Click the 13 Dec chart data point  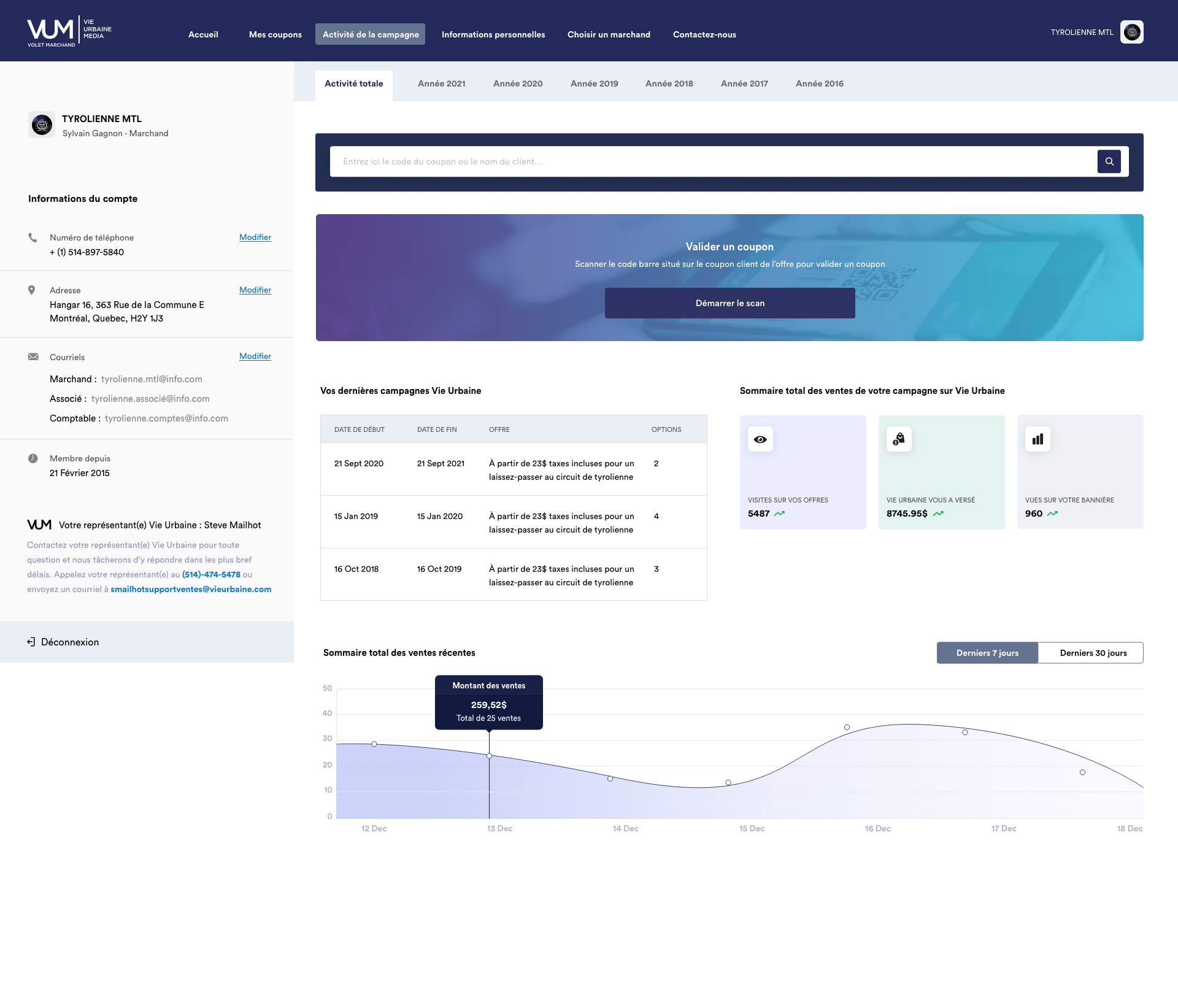489,756
